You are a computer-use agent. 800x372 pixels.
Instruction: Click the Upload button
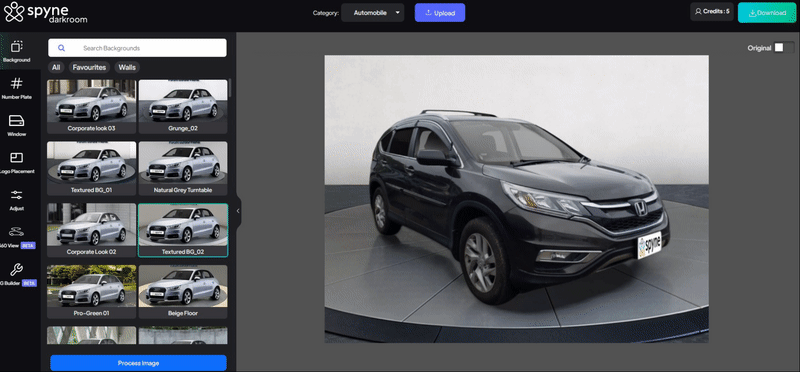[x=440, y=13]
